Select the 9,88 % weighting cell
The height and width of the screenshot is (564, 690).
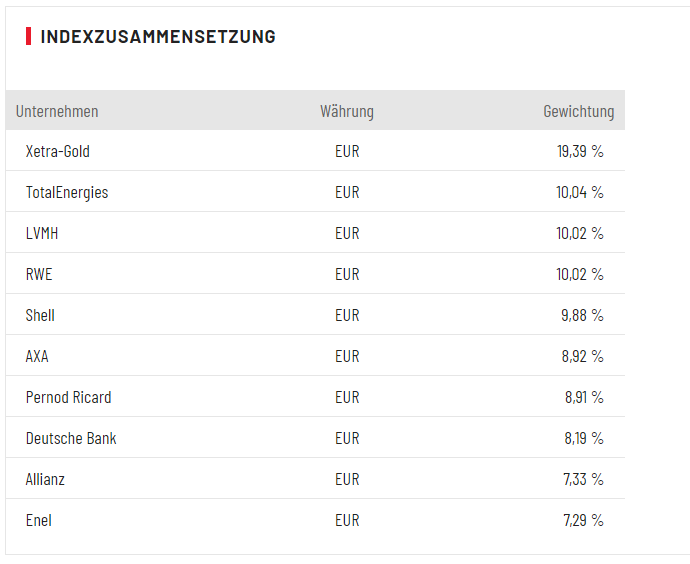(x=582, y=316)
